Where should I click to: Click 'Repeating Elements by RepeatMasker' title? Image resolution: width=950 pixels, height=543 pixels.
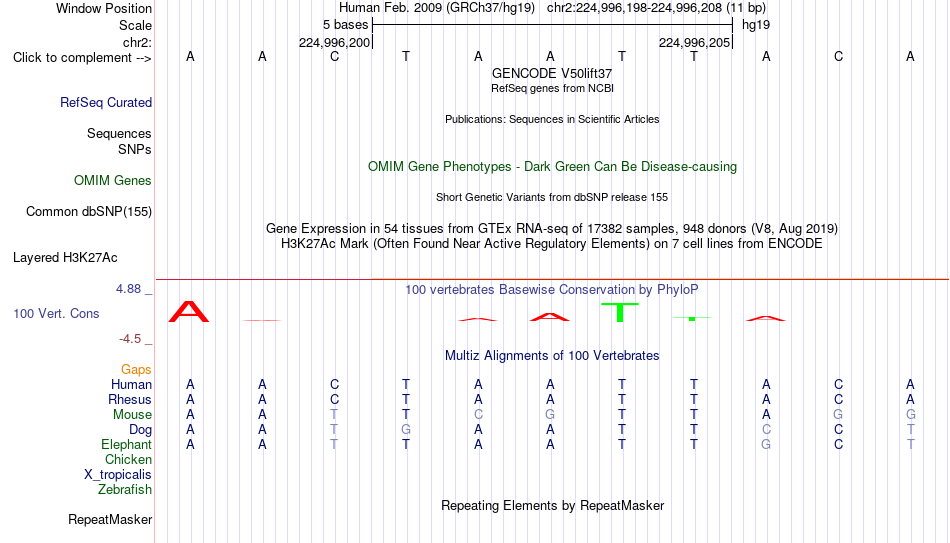click(552, 505)
